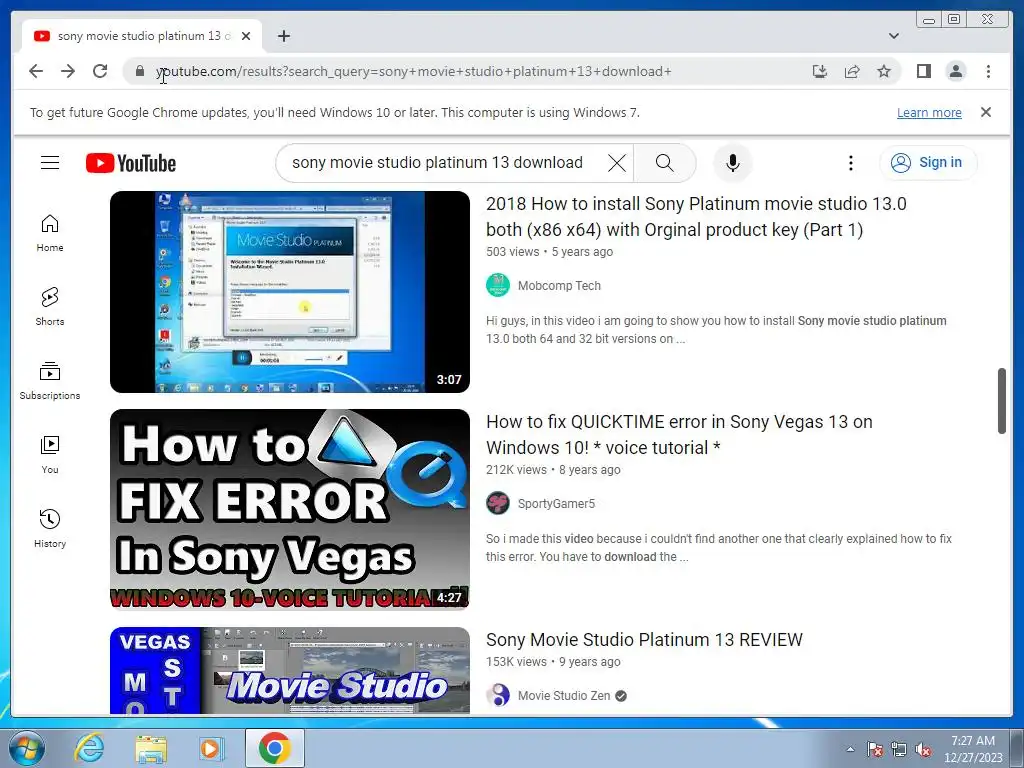Go to the YouTube logo home
Screen dimensions: 1024x768
131,163
